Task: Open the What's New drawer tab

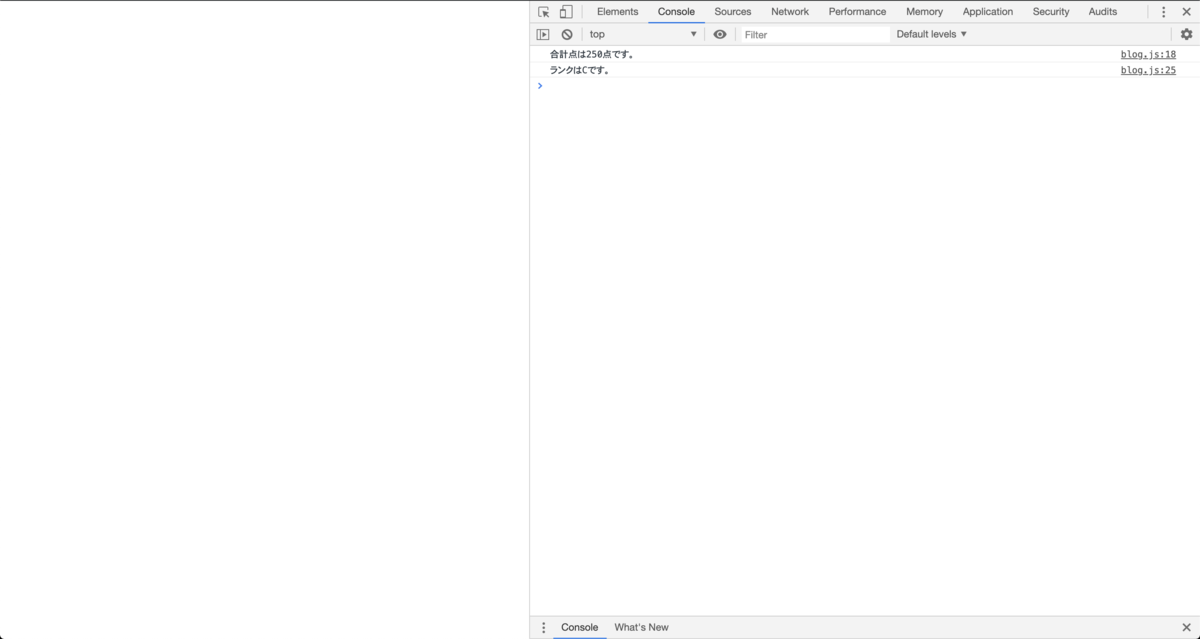Action: pyautogui.click(x=641, y=628)
